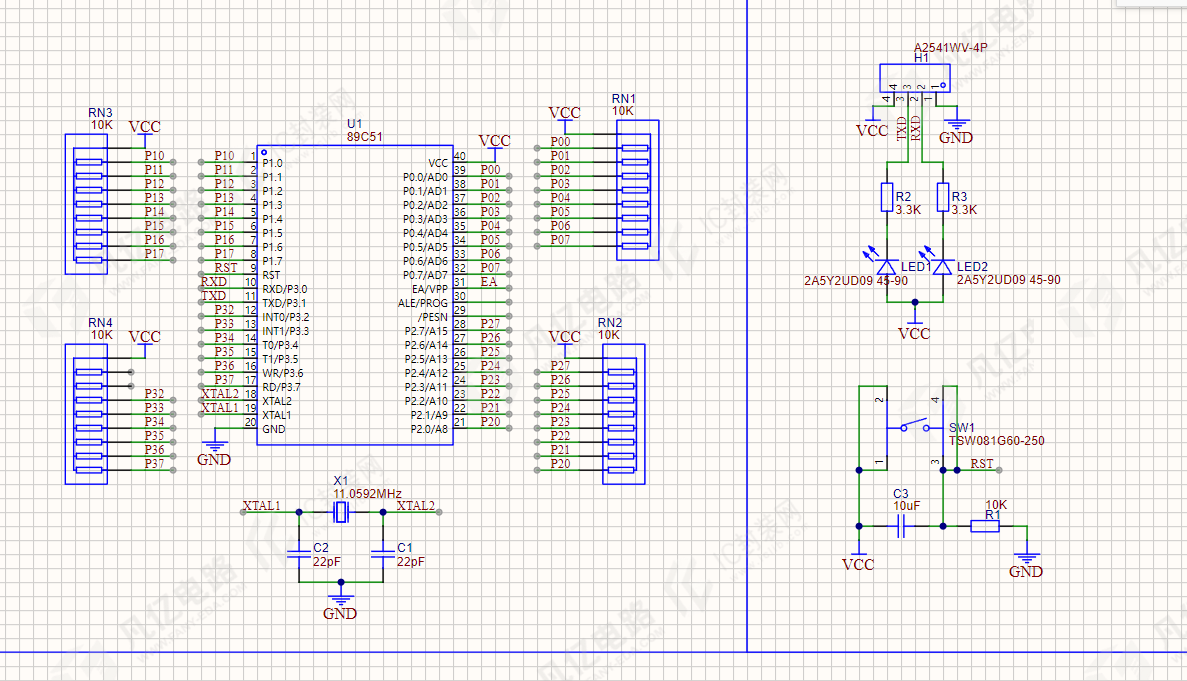
Task: Select the RN1 resistor network symbol
Action: click(637, 190)
